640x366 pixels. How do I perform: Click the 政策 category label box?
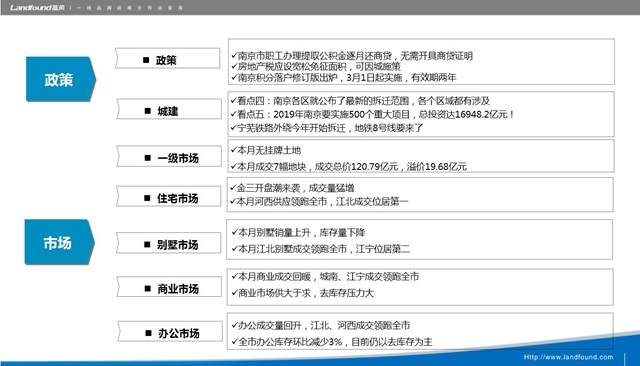(168, 58)
